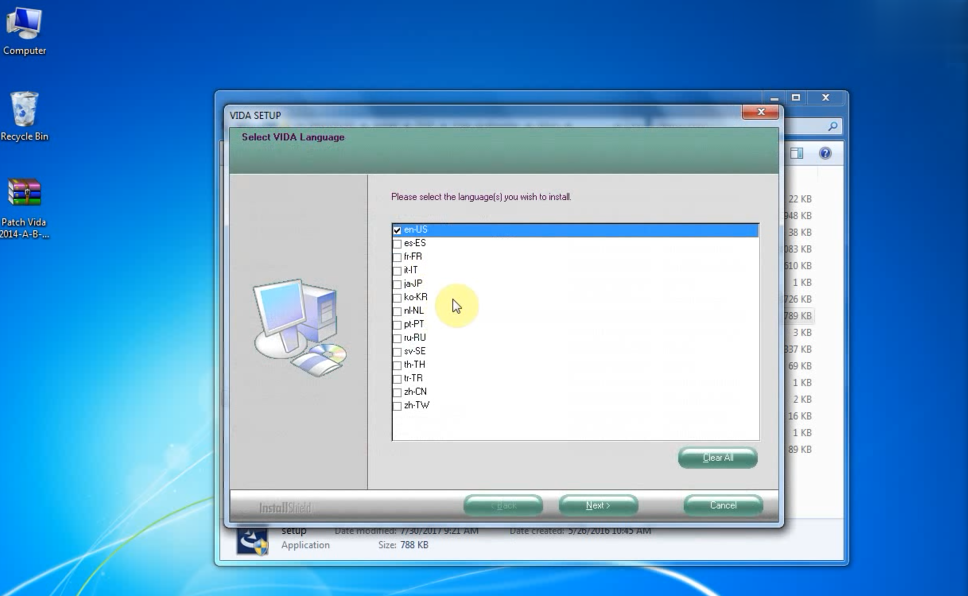The width and height of the screenshot is (968, 596).
Task: Check the es-ES language checkbox
Action: tap(397, 243)
